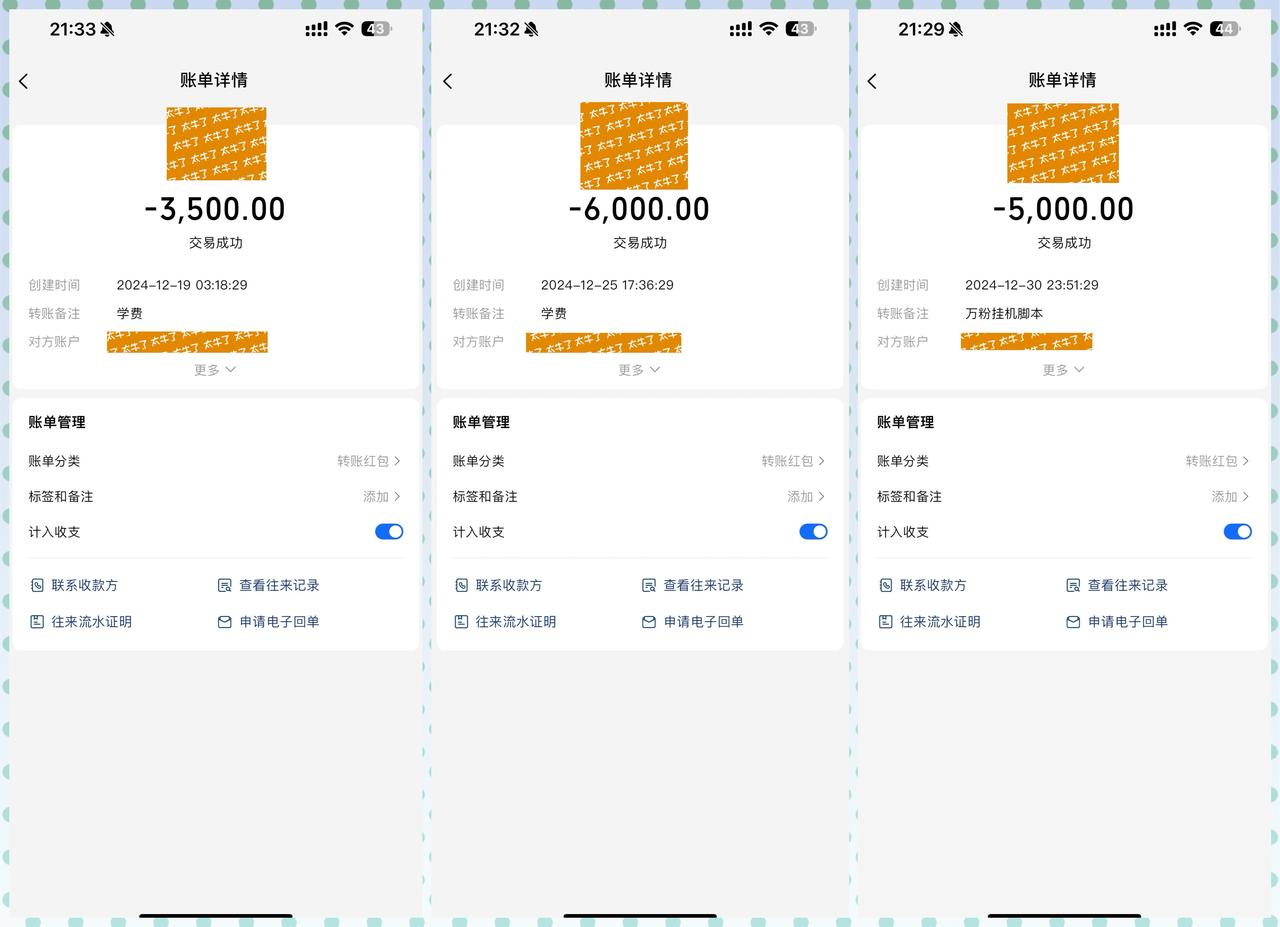This screenshot has width=1280, height=927.
Task: Go back from the -3,500.00 bill page
Action: click(x=24, y=81)
